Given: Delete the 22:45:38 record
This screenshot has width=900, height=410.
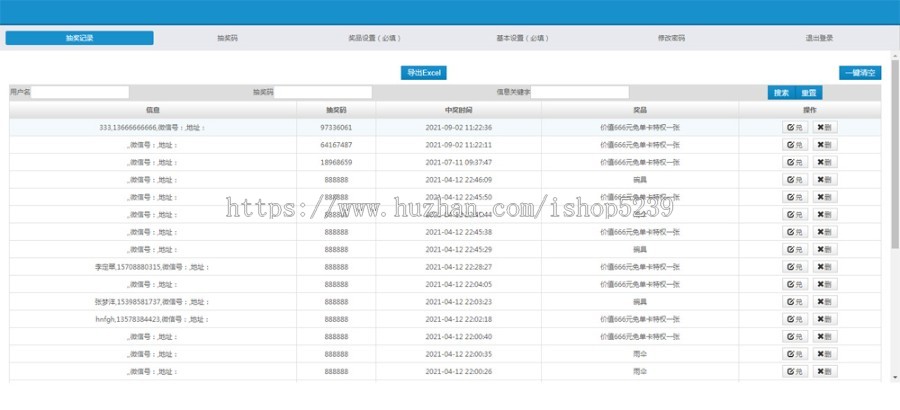Looking at the screenshot, I should (825, 232).
